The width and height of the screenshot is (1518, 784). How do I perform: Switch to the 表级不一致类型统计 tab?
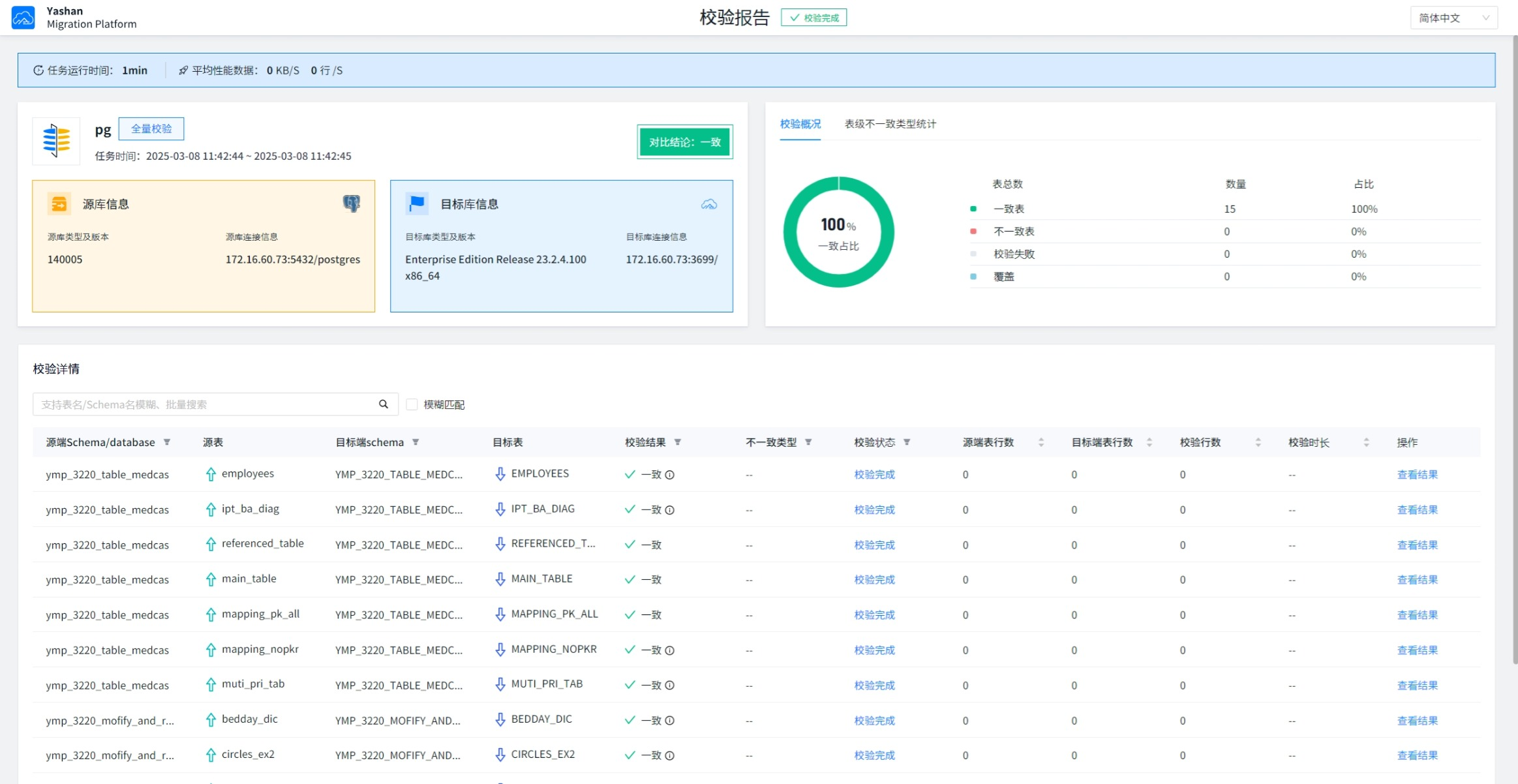(890, 124)
